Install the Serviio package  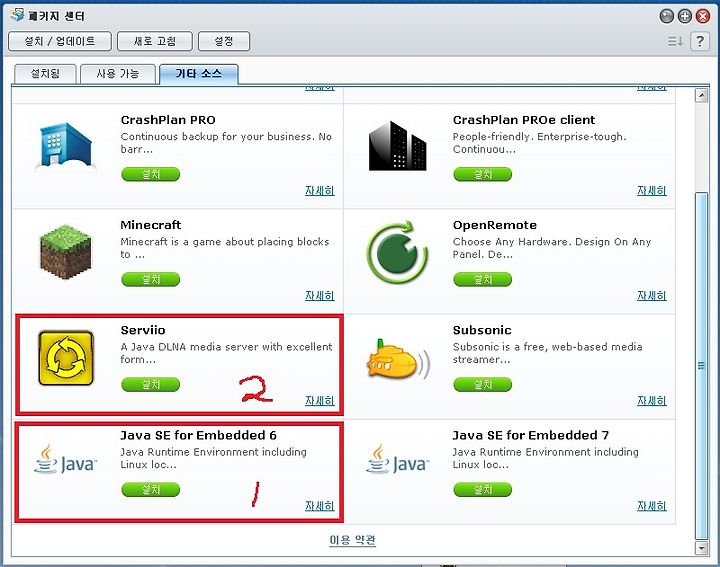[x=151, y=385]
